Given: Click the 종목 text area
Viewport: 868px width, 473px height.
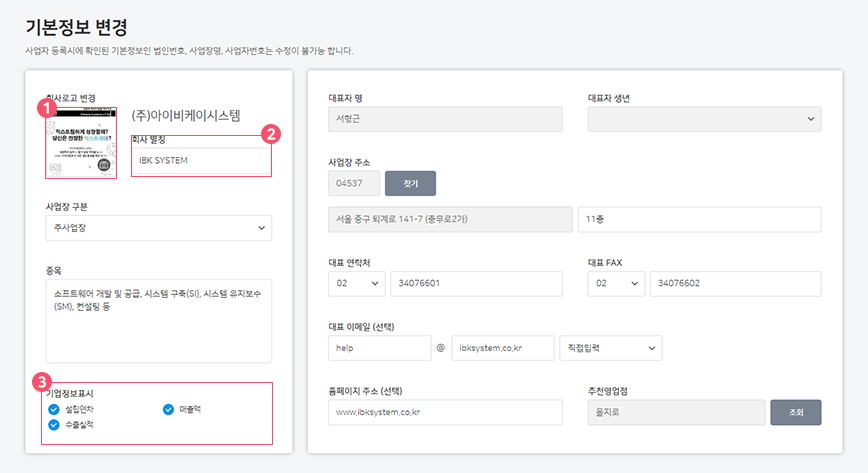Looking at the screenshot, I should (159, 321).
